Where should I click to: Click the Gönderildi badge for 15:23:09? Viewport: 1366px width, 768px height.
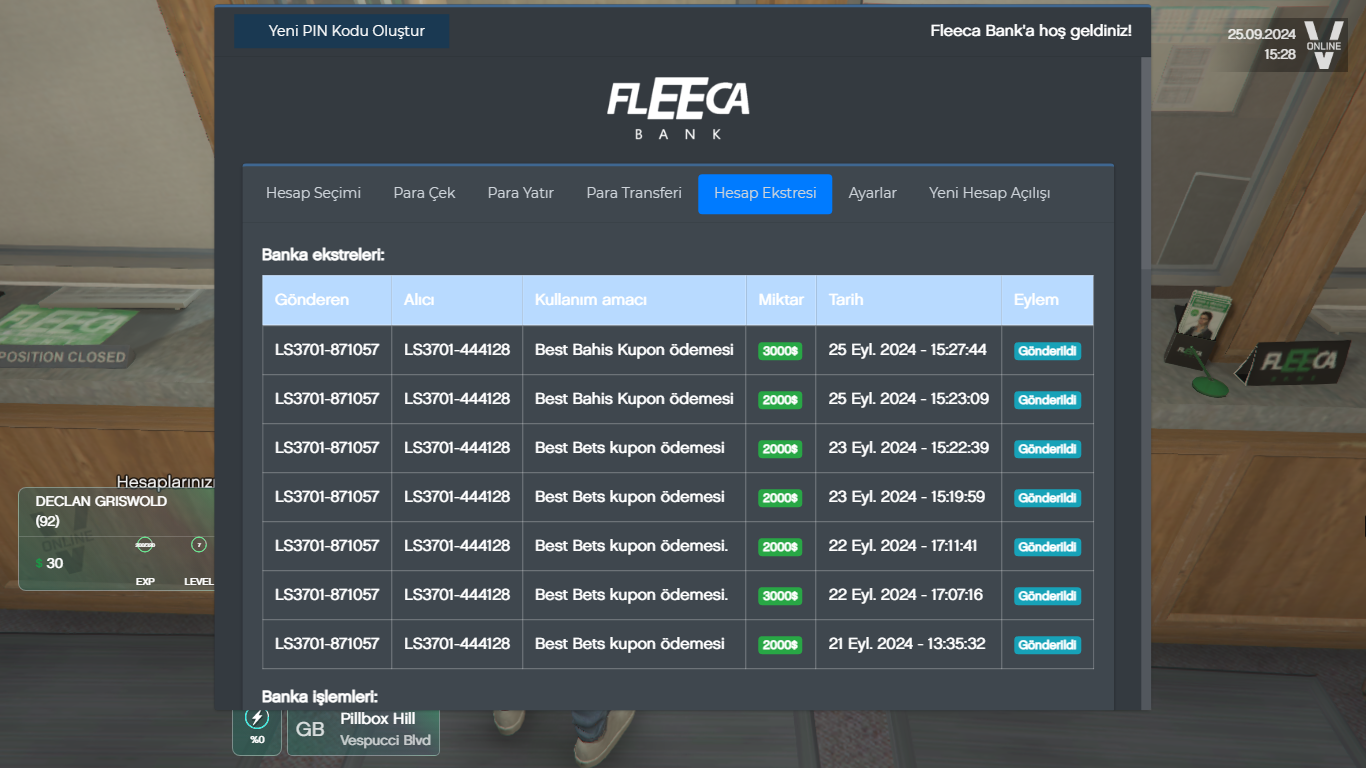(1047, 400)
